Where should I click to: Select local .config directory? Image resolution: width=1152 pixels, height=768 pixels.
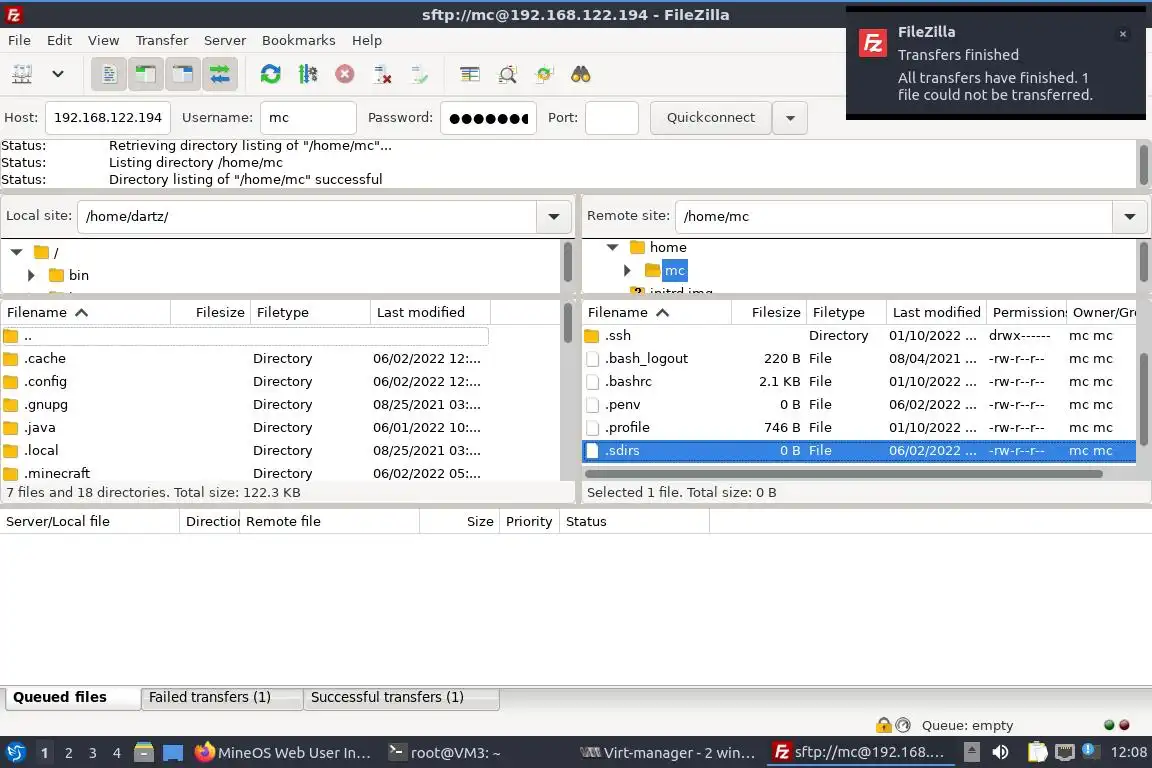pos(245,381)
